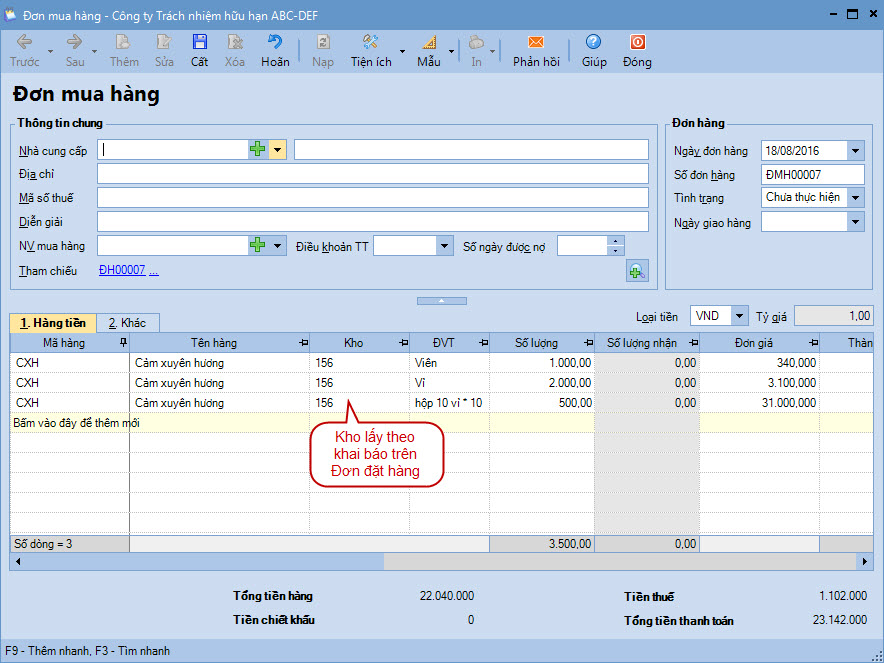
Task: Click the Sửa edit toolbar icon
Action: pyautogui.click(x=164, y=50)
